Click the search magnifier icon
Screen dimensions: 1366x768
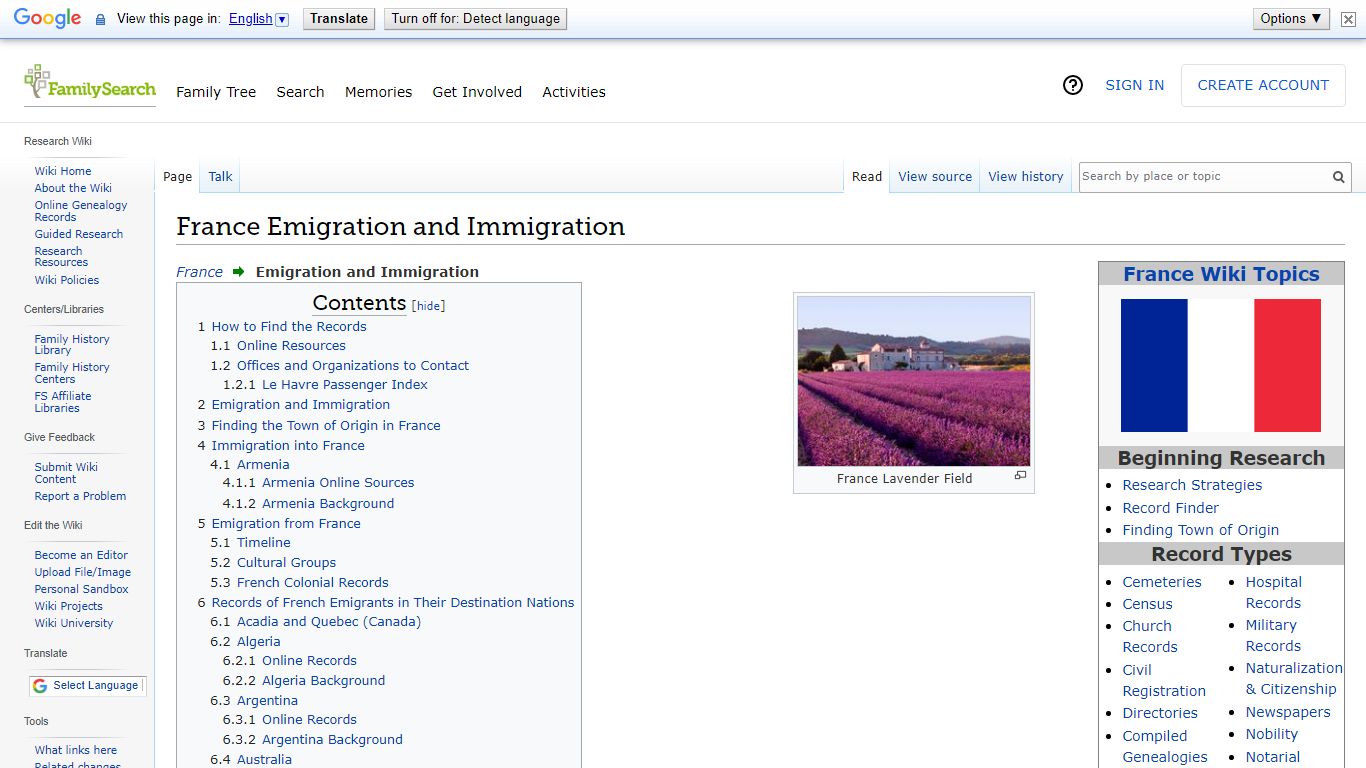point(1338,177)
